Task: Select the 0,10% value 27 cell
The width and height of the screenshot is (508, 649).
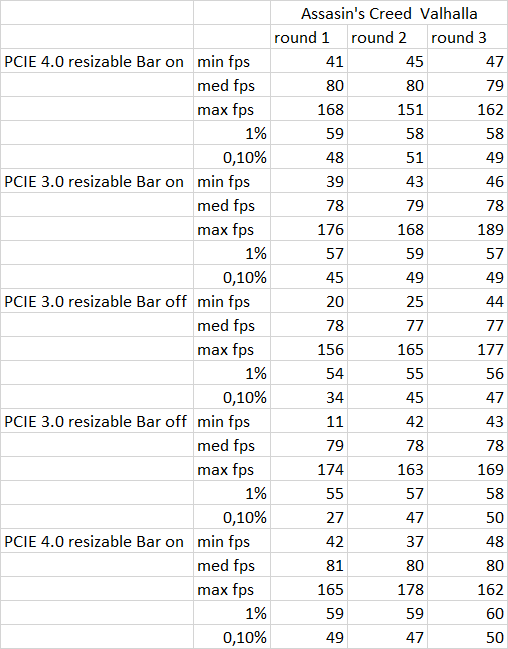Action: click(309, 517)
